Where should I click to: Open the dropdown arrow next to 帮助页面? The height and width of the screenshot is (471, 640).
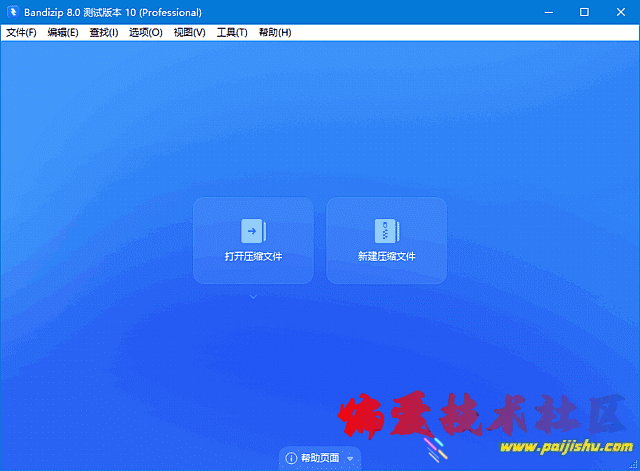350,458
